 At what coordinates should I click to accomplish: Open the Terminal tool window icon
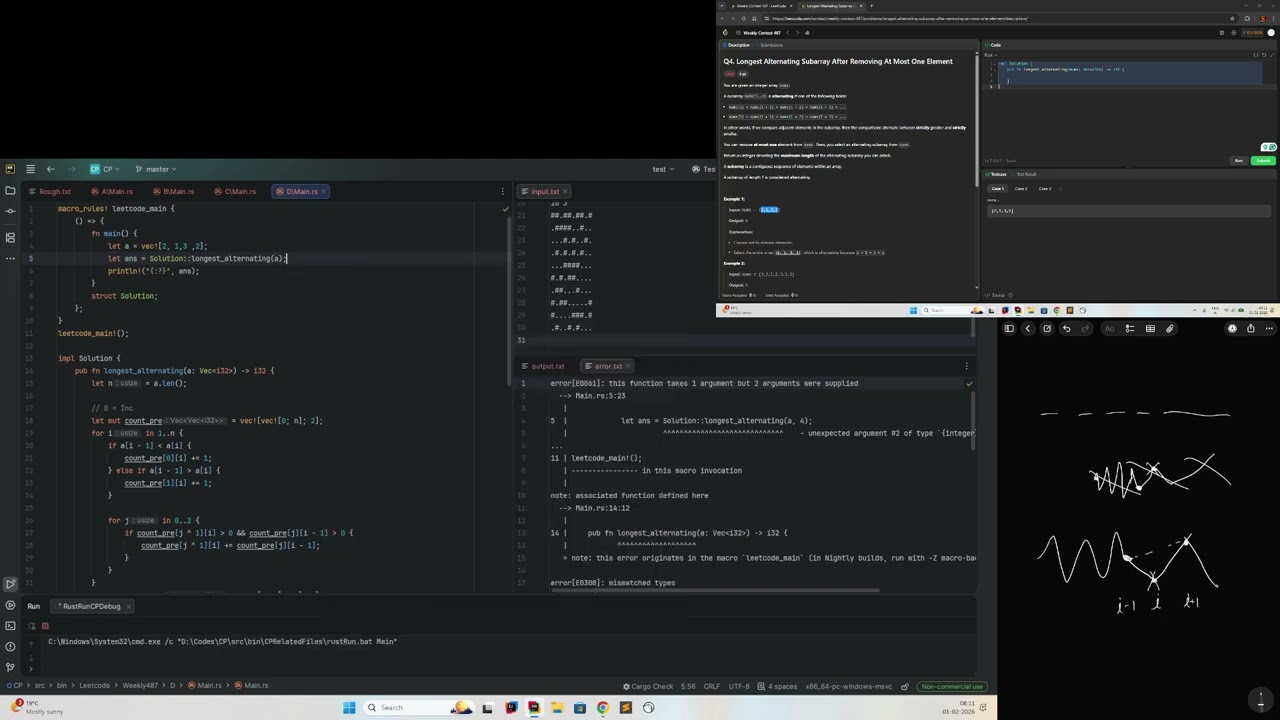click(x=10, y=626)
